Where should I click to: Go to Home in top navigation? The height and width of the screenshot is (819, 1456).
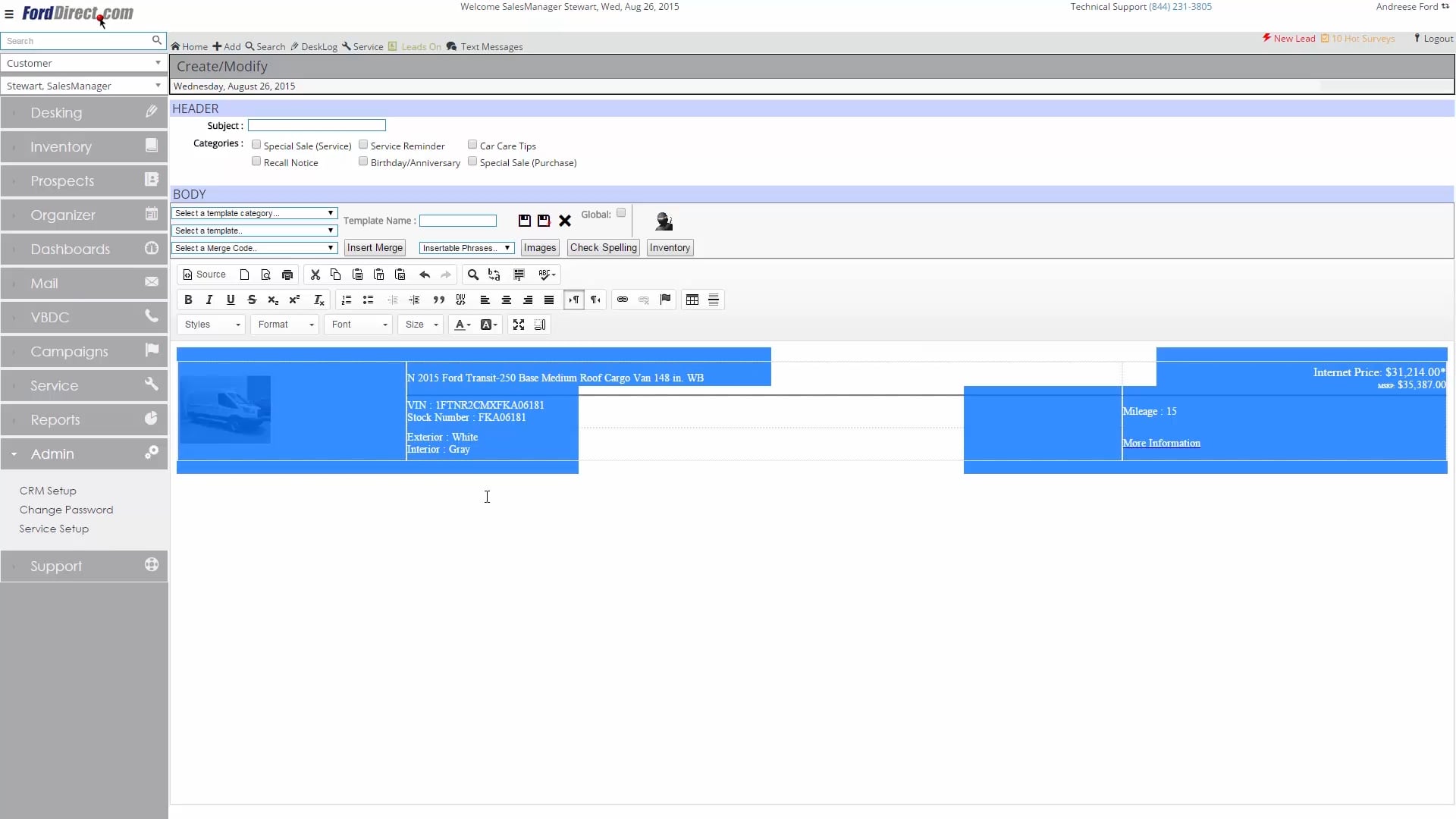(190, 46)
